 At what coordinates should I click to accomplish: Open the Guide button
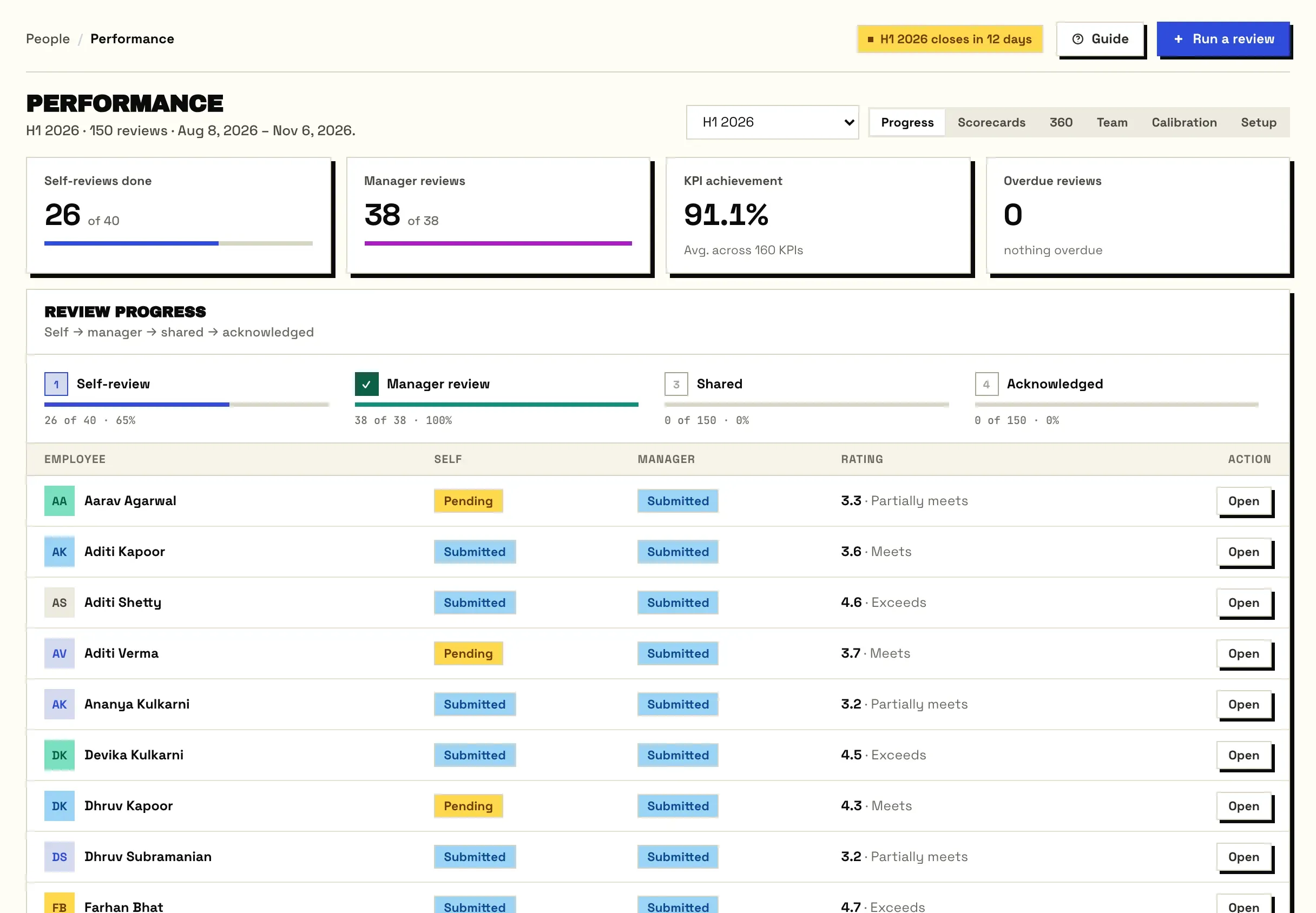tap(1100, 39)
